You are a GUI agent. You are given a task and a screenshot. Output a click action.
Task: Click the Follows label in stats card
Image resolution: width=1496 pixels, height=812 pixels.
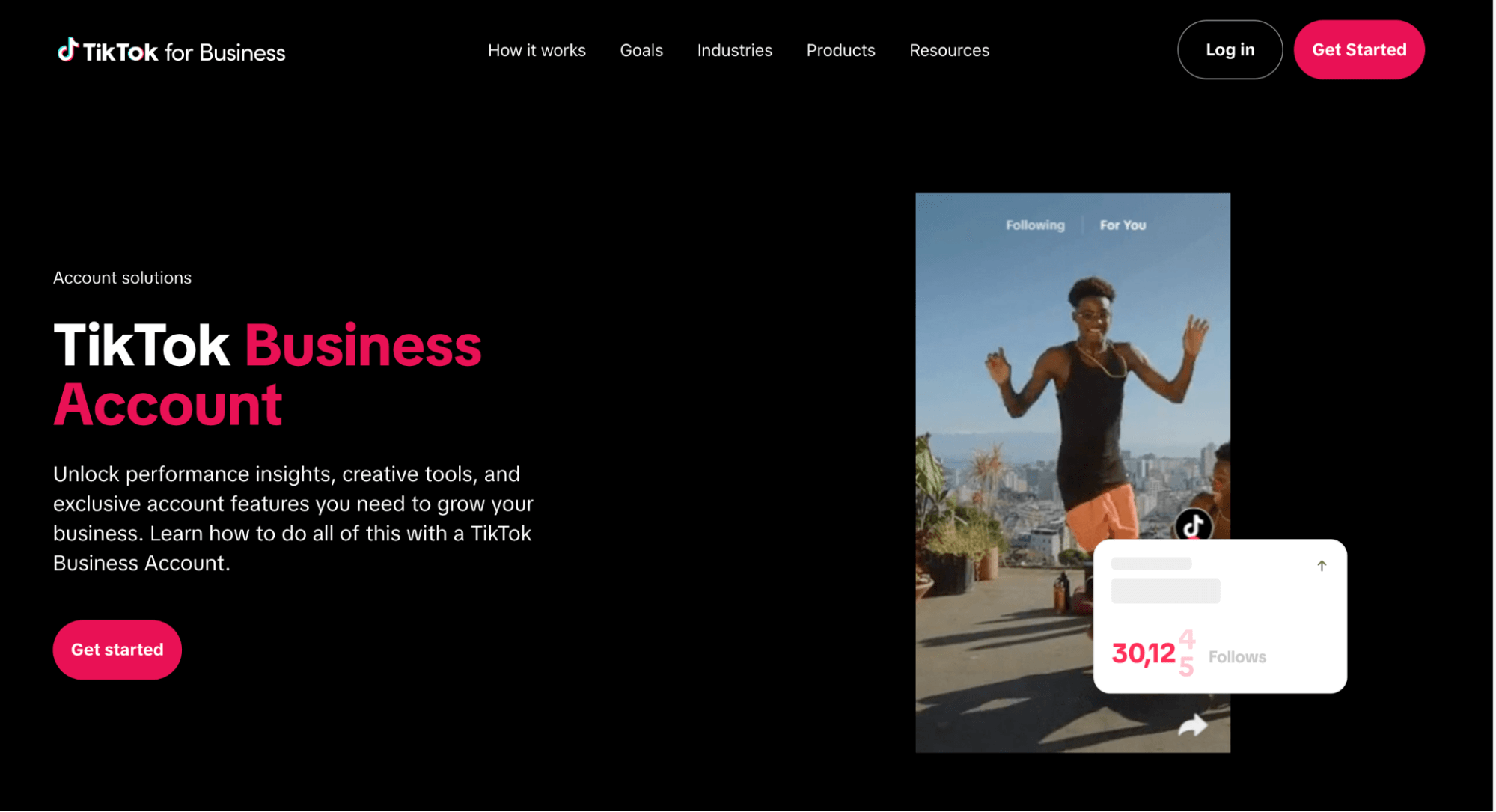point(1239,657)
